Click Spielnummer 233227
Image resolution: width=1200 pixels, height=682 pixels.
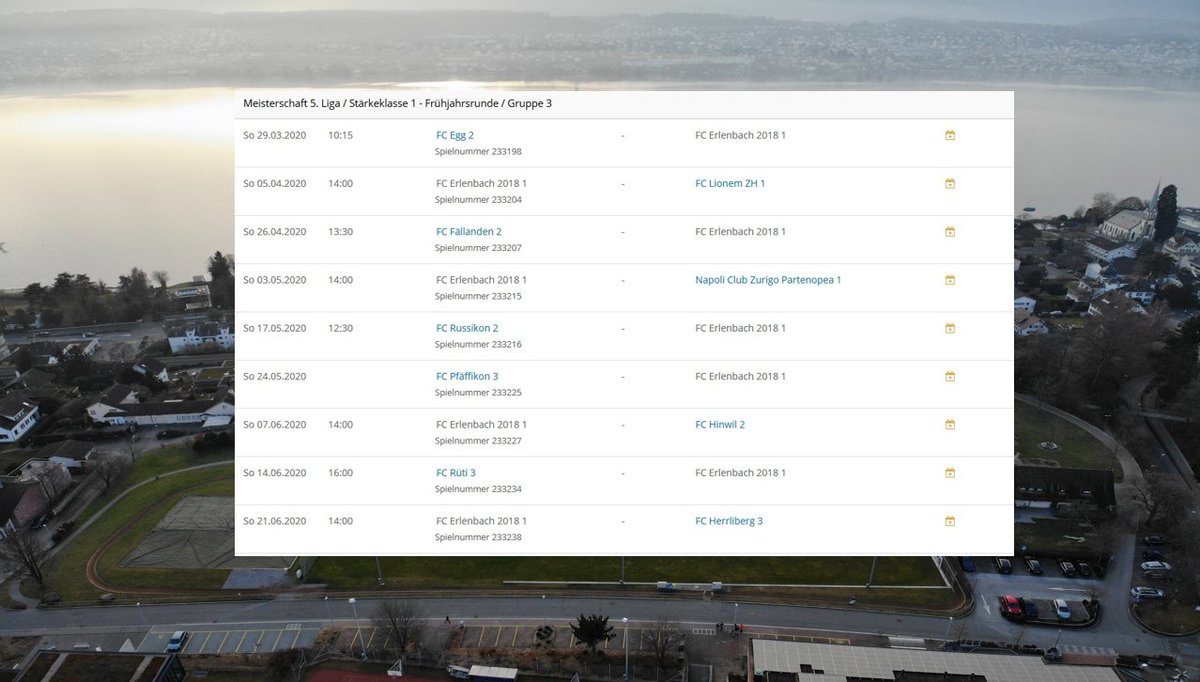coord(478,441)
